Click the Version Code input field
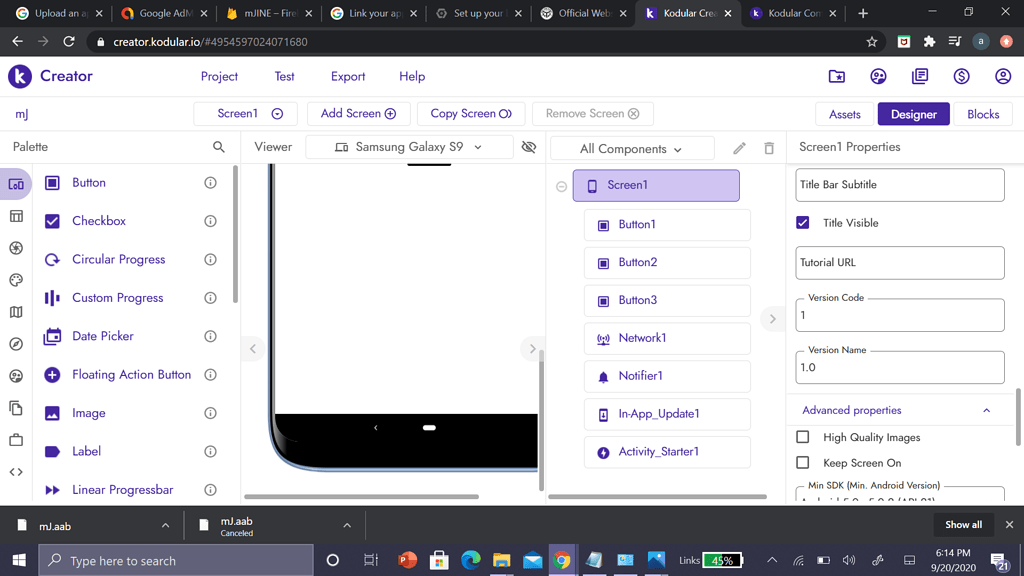The image size is (1024, 576). pyautogui.click(x=900, y=315)
